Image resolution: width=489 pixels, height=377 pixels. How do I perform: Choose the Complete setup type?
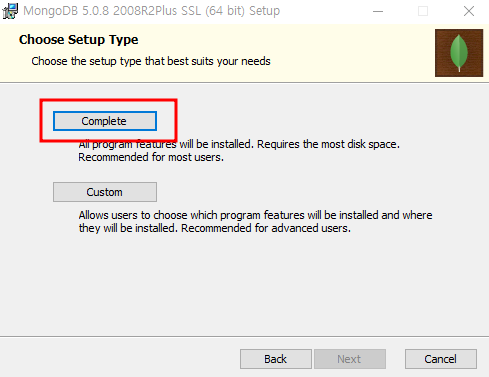[105, 121]
